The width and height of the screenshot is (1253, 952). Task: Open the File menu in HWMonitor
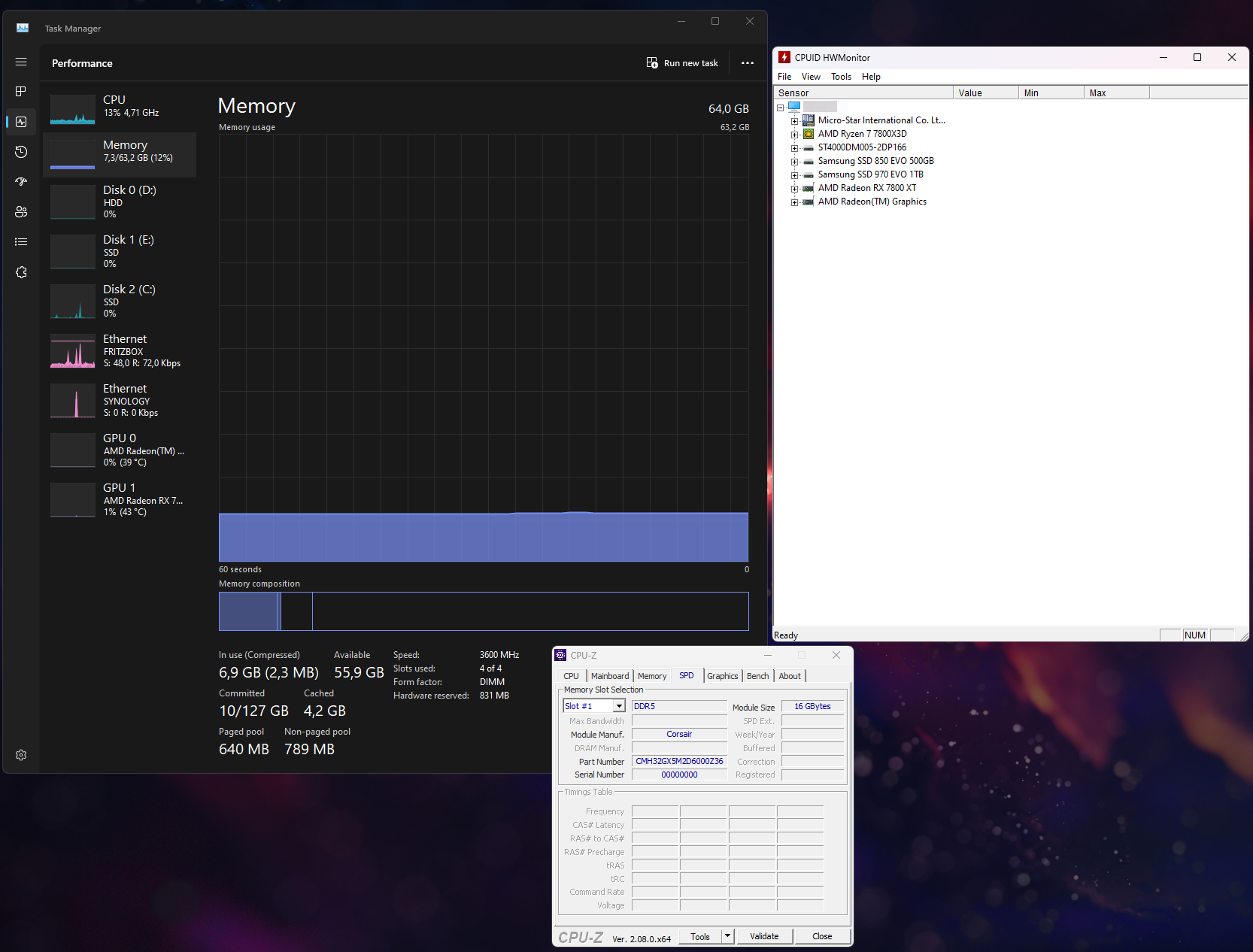click(x=784, y=77)
